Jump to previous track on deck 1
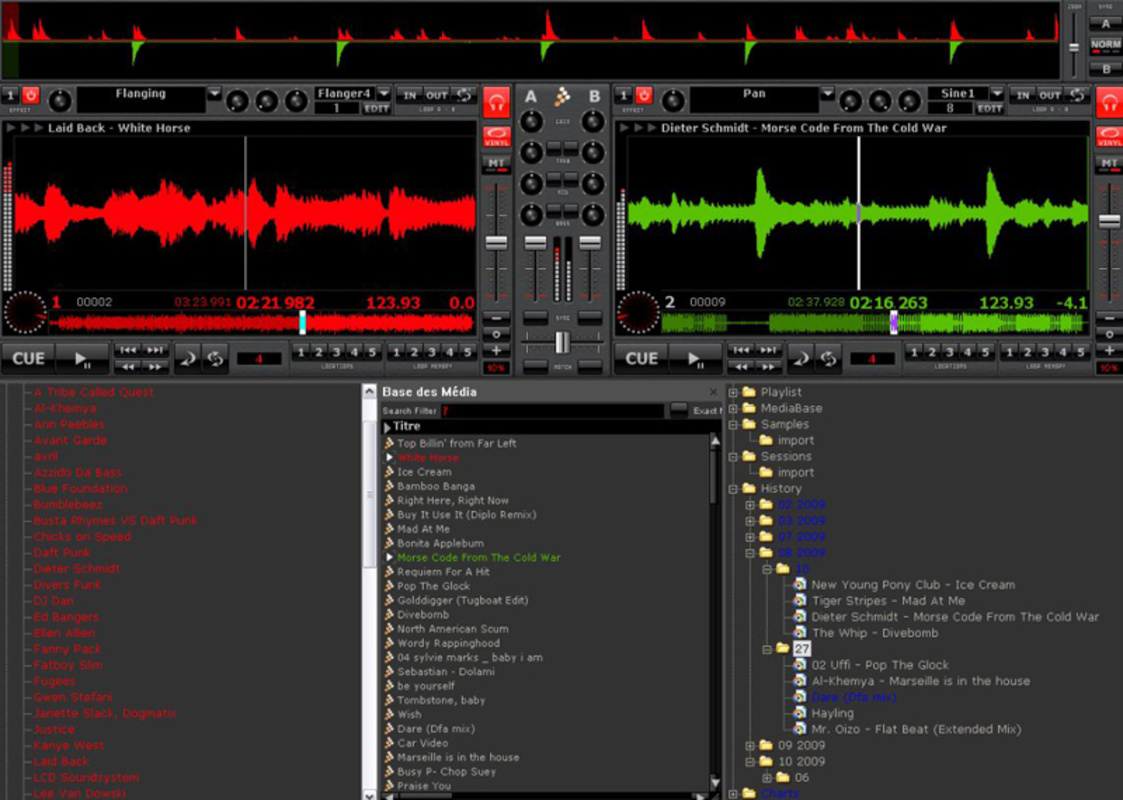 pyautogui.click(x=127, y=350)
